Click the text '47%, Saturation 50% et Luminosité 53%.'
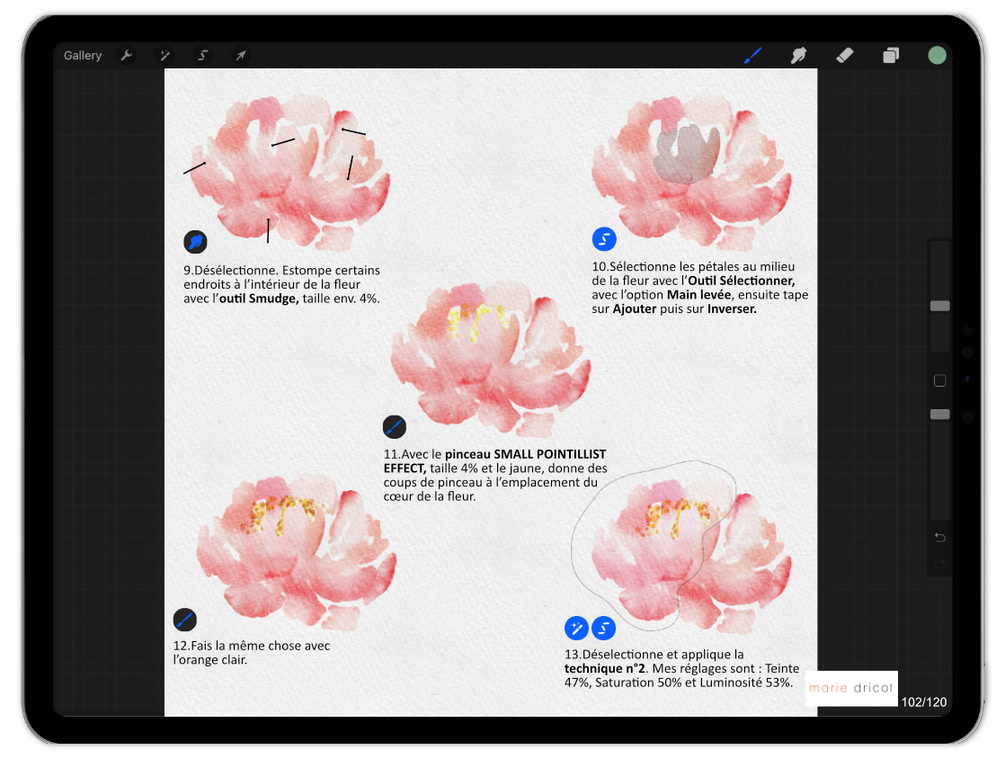Viewport: 1005px width, 759px height. pos(678,683)
